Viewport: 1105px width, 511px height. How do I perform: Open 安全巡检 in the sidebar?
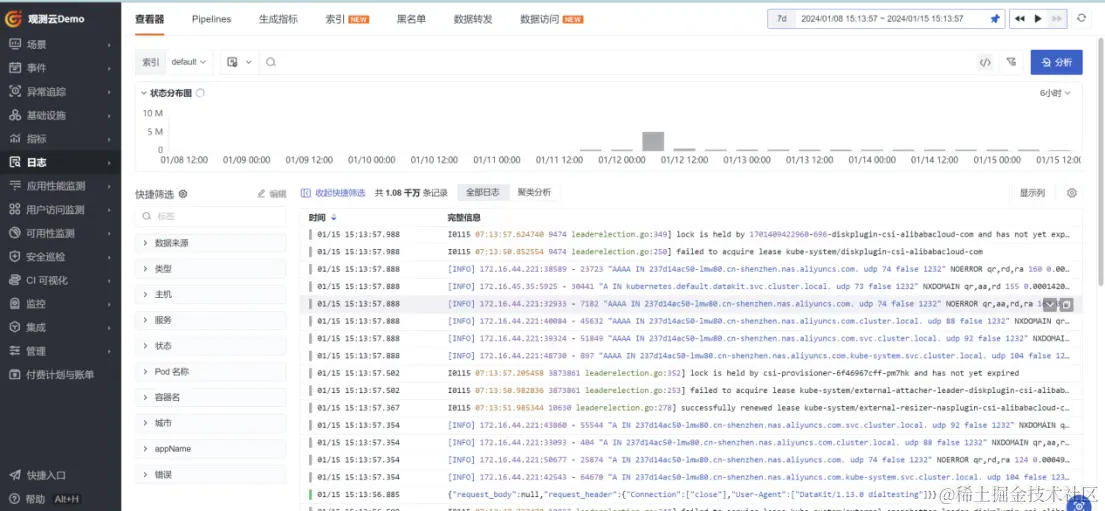[x=61, y=257]
